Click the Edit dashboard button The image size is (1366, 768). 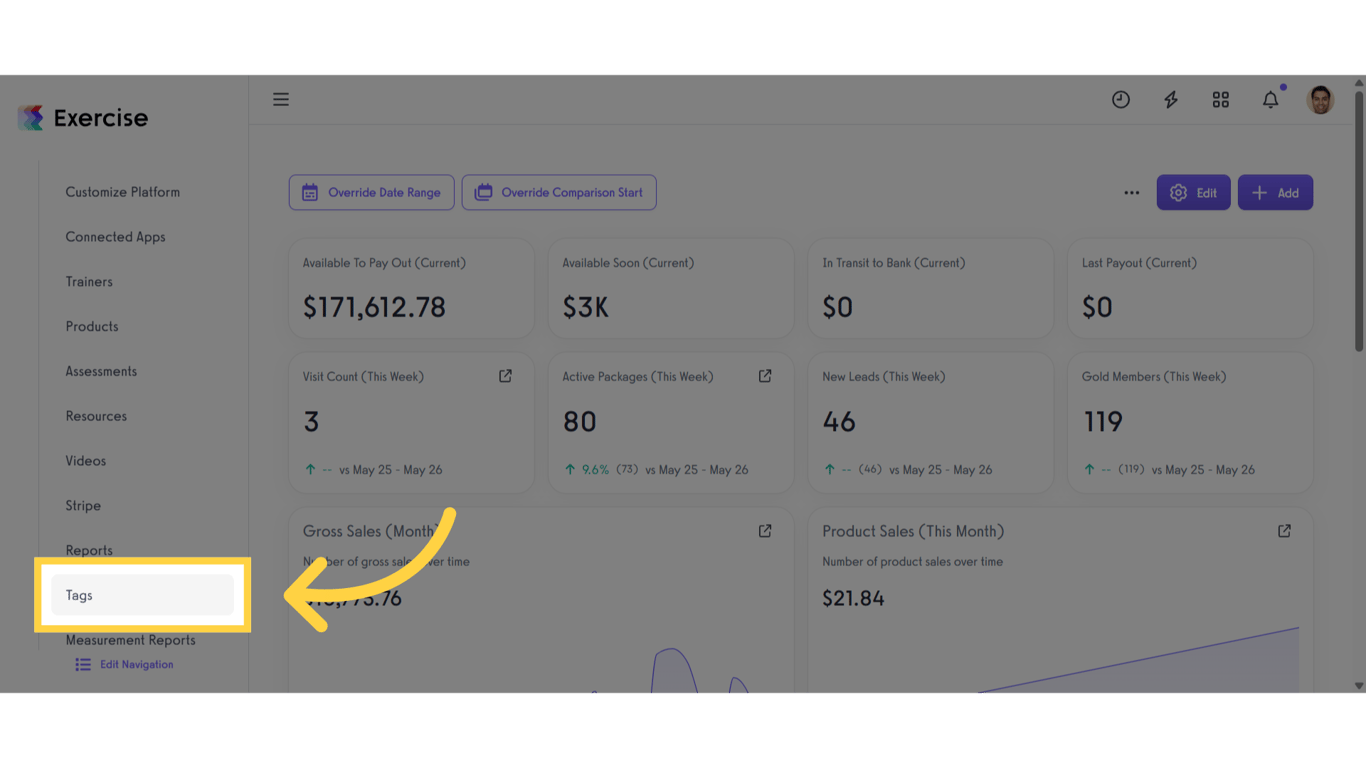click(x=1193, y=193)
